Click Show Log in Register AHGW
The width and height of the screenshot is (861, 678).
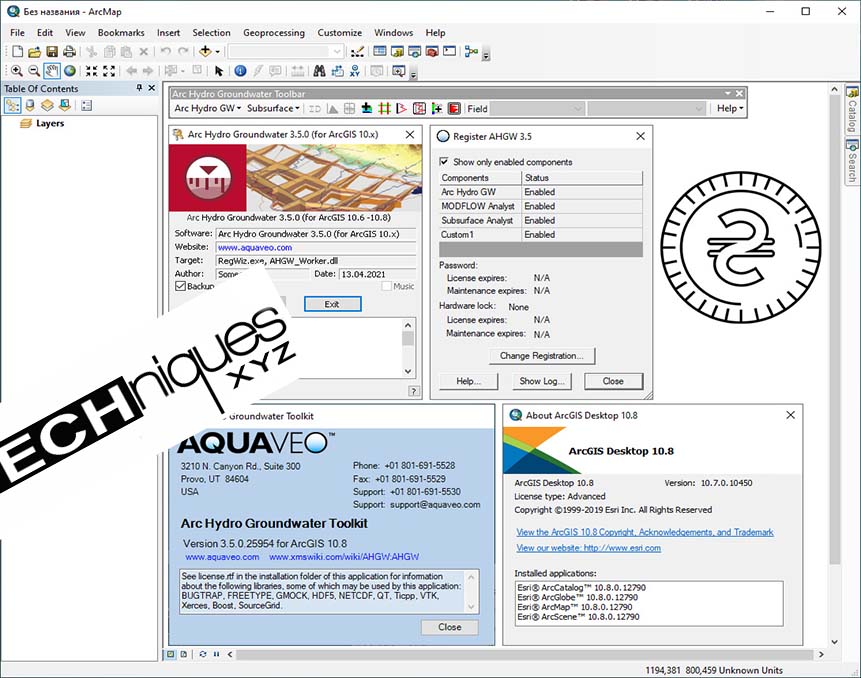coord(542,381)
